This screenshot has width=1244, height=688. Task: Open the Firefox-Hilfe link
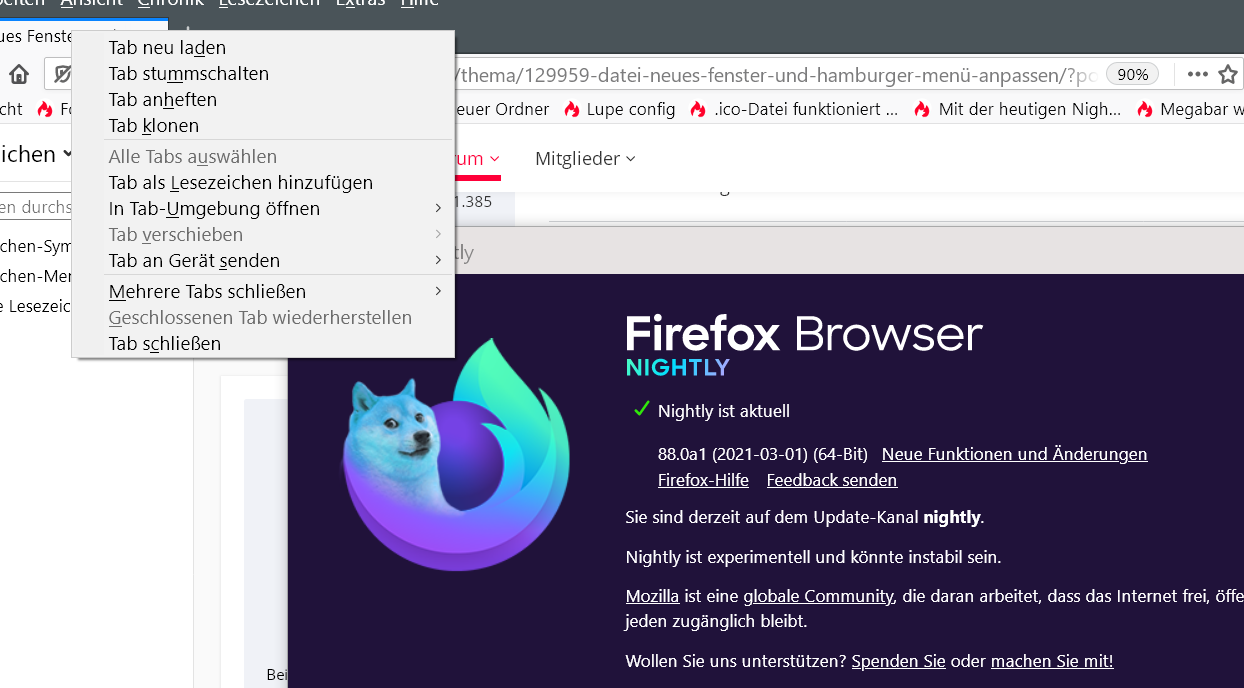703,480
